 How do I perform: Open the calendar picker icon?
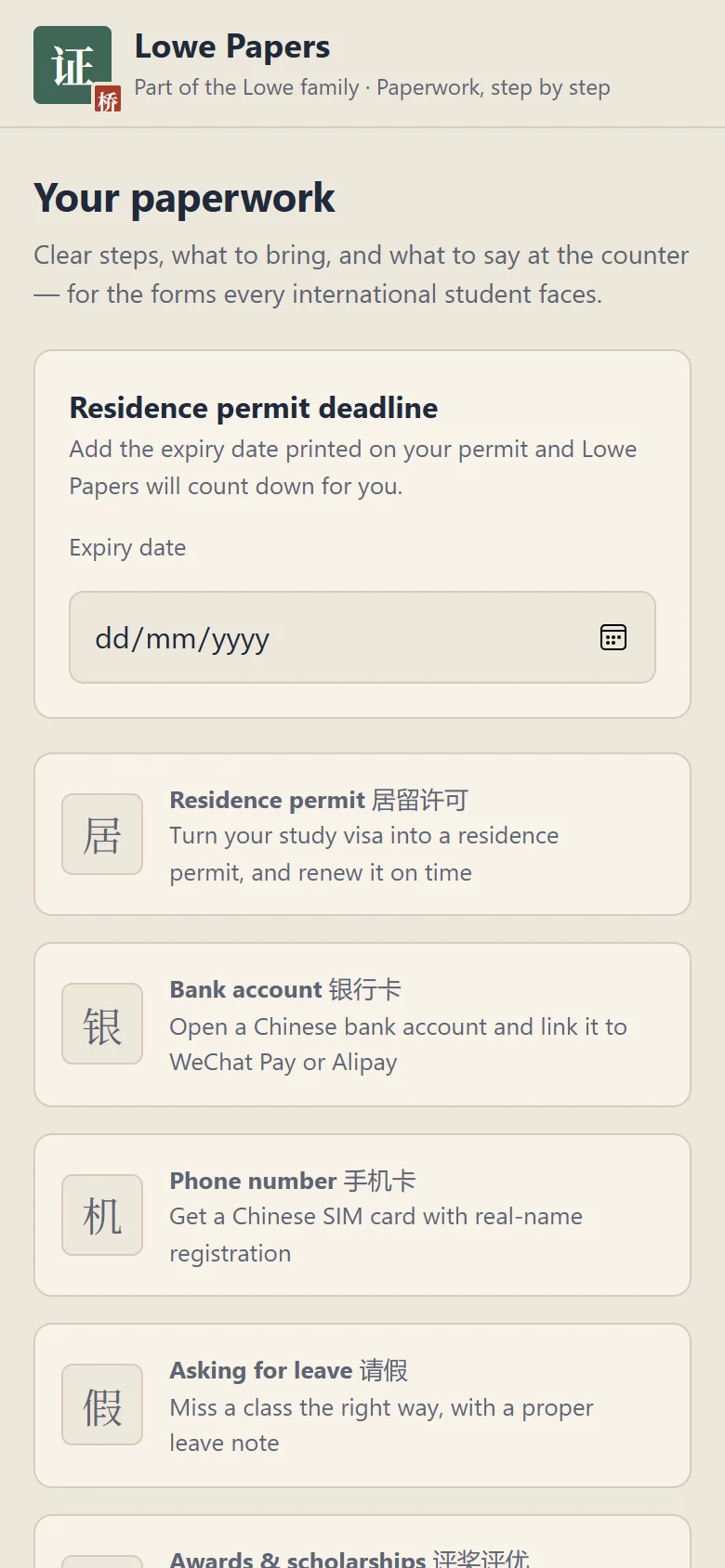[613, 637]
